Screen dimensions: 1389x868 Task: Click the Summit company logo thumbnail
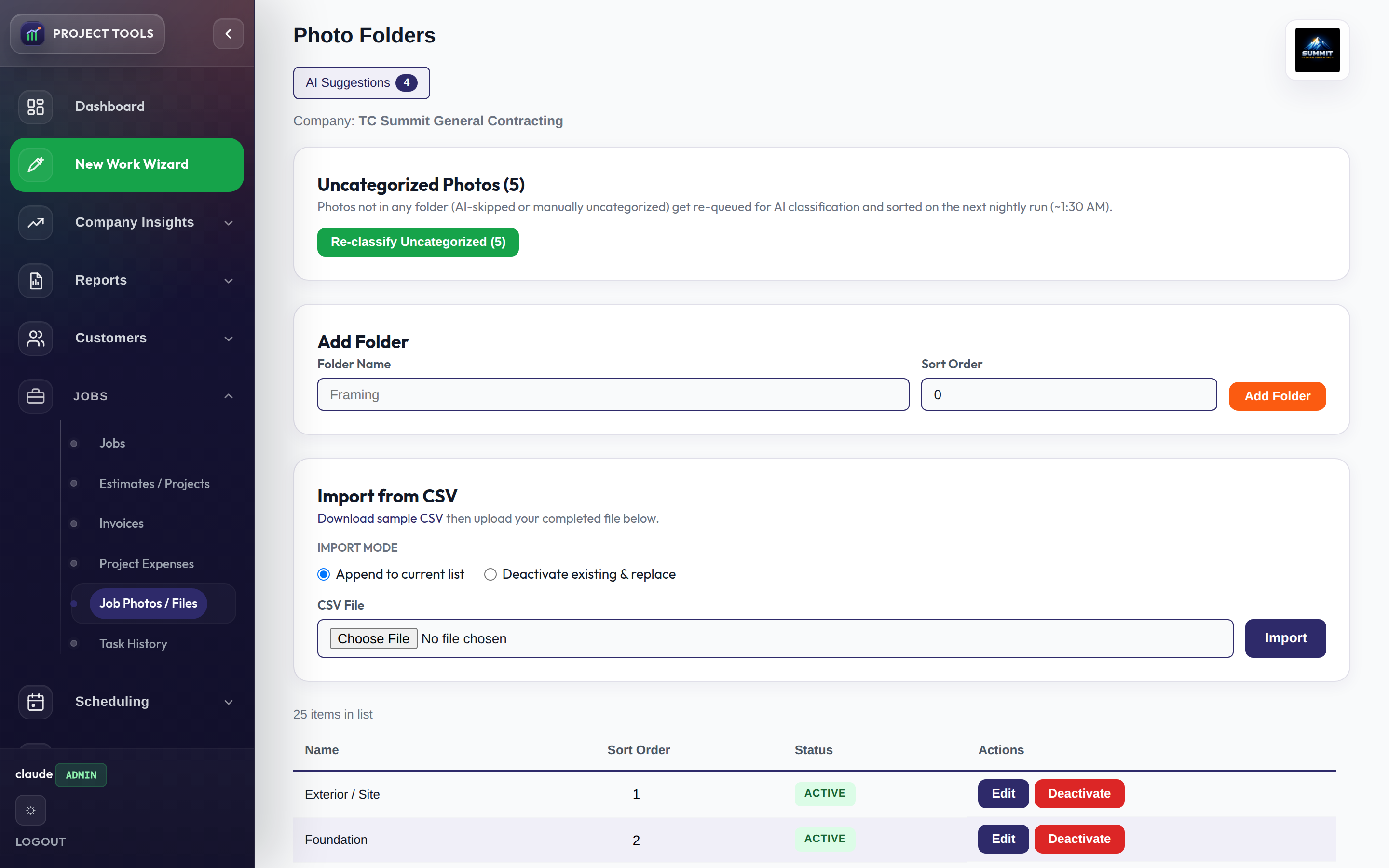(1317, 51)
